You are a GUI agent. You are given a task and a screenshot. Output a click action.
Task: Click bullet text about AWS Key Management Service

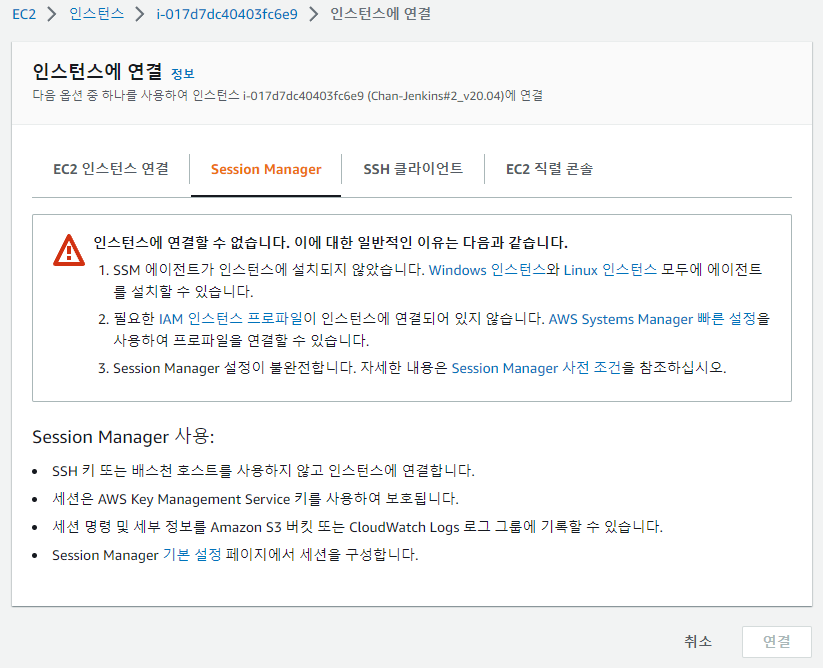point(255,499)
